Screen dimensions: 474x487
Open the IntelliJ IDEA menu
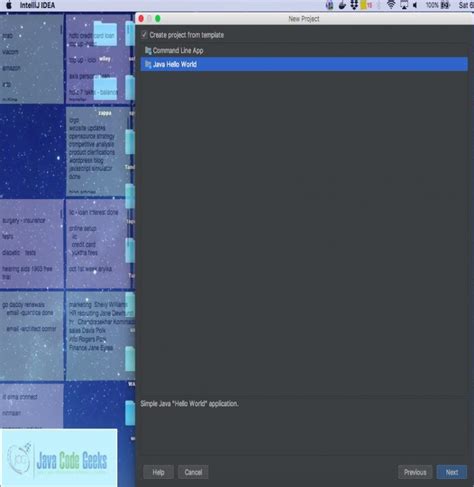pyautogui.click(x=37, y=5)
